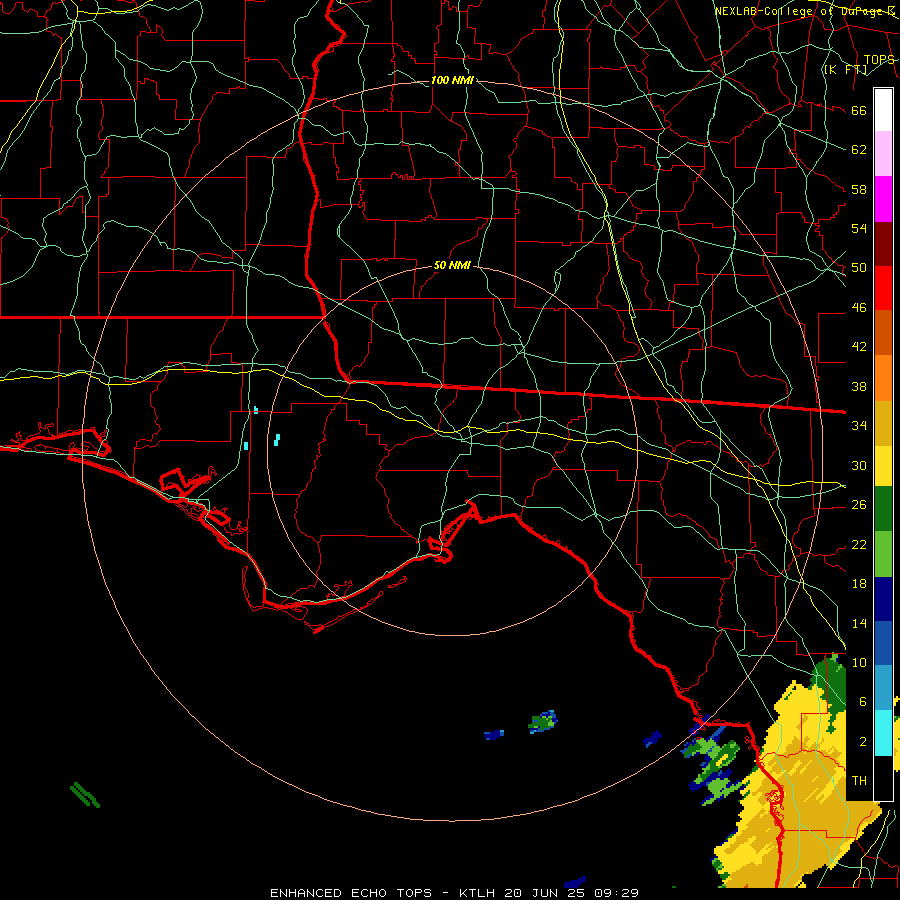
Task: Pick the navy blue legend swatch
Action: pyautogui.click(x=883, y=599)
